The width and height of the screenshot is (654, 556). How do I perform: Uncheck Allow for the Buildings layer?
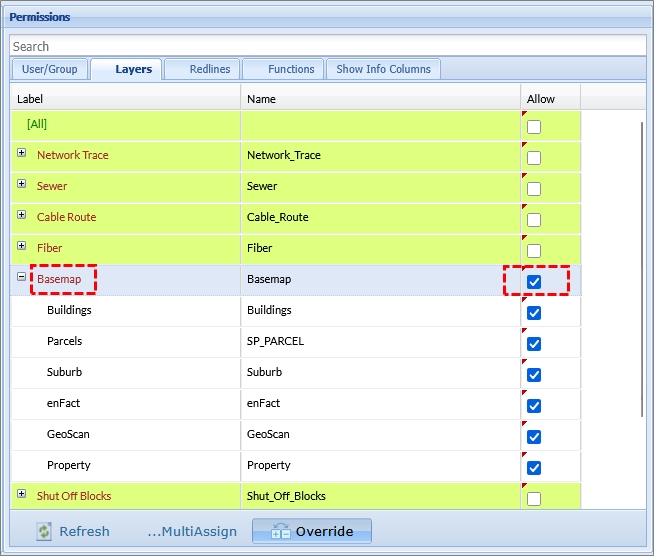(x=534, y=313)
